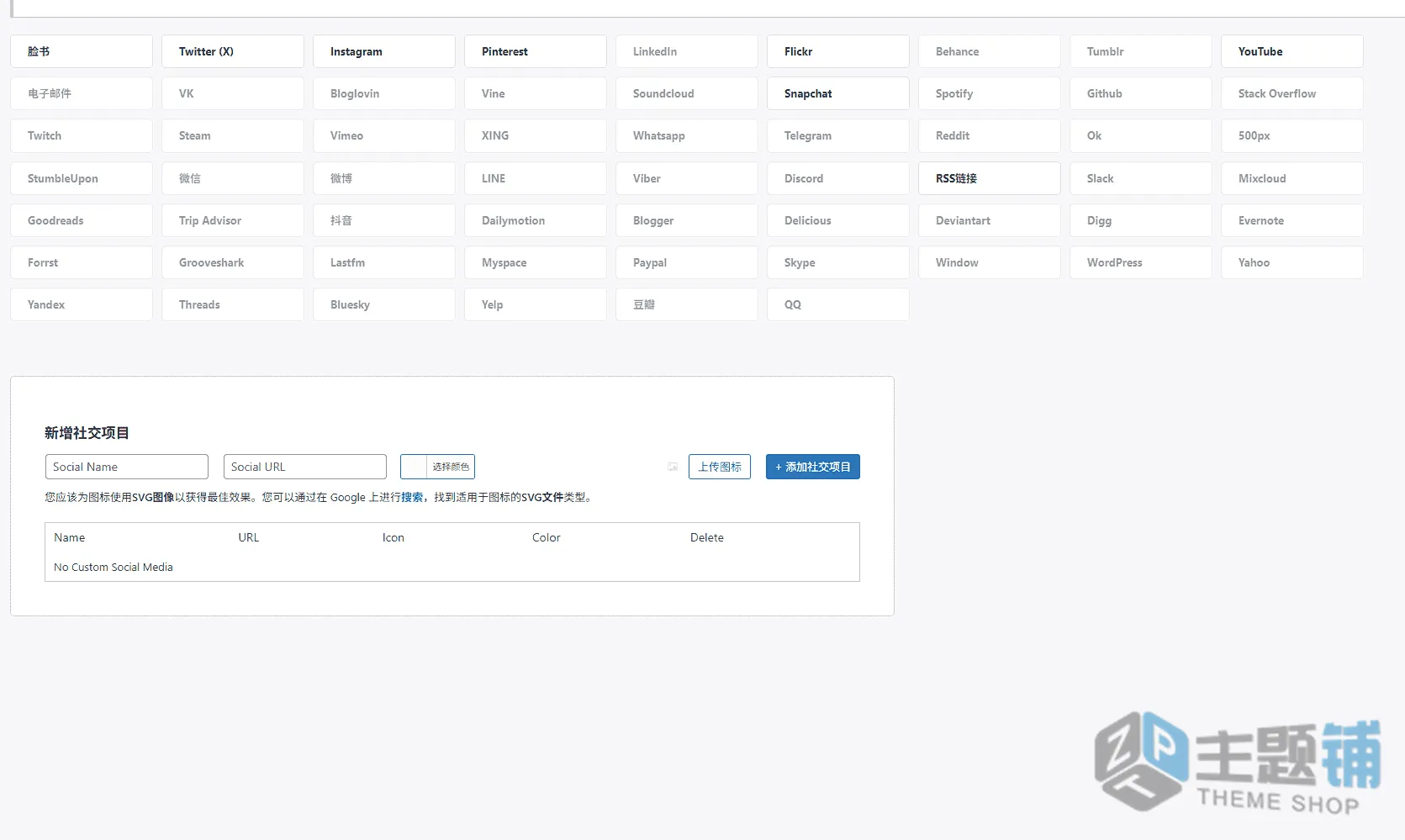Enable the Paypal social item
The height and width of the screenshot is (840, 1405).
(x=687, y=262)
